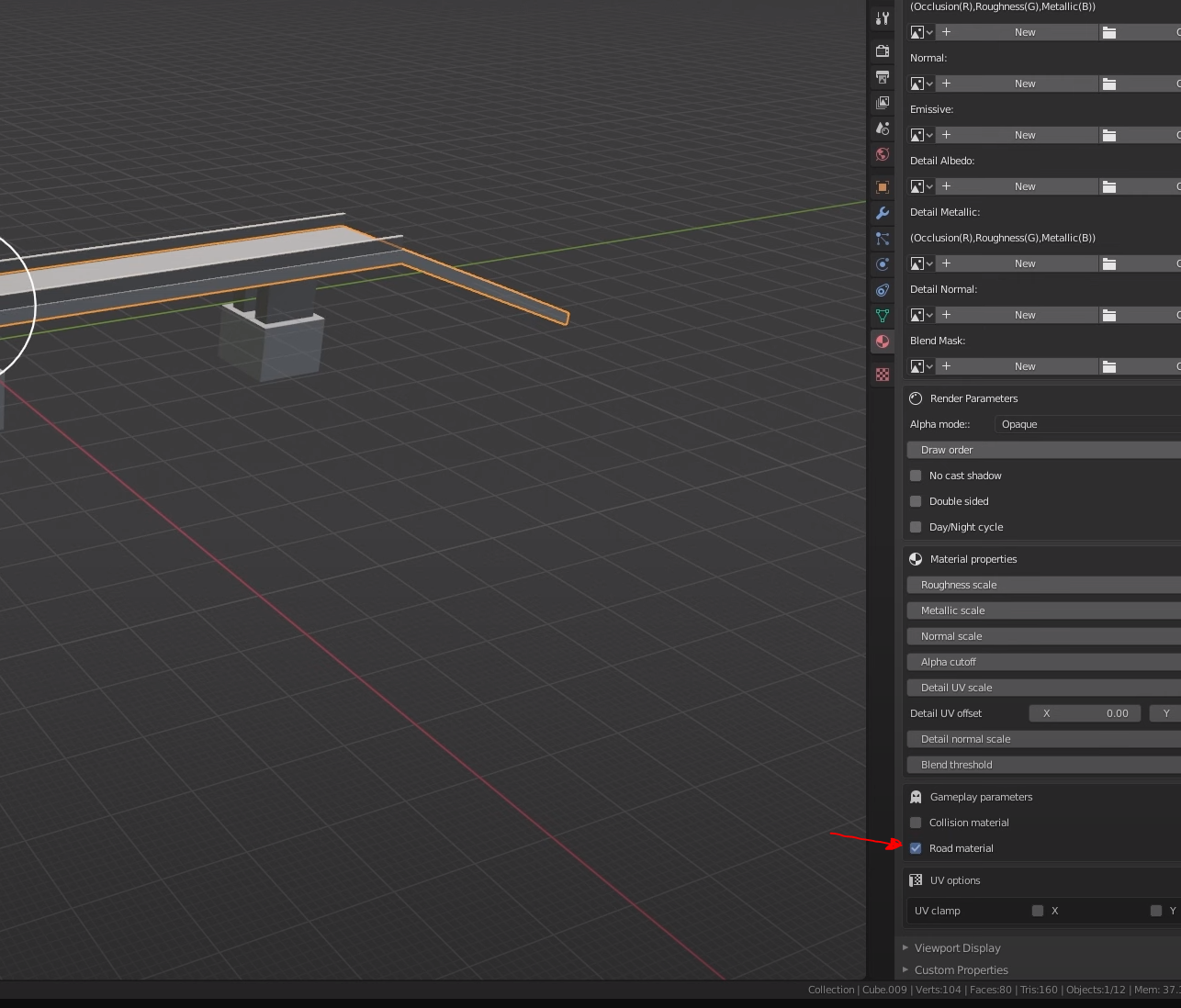Enable UV clamp Y checkbox

(1156, 911)
